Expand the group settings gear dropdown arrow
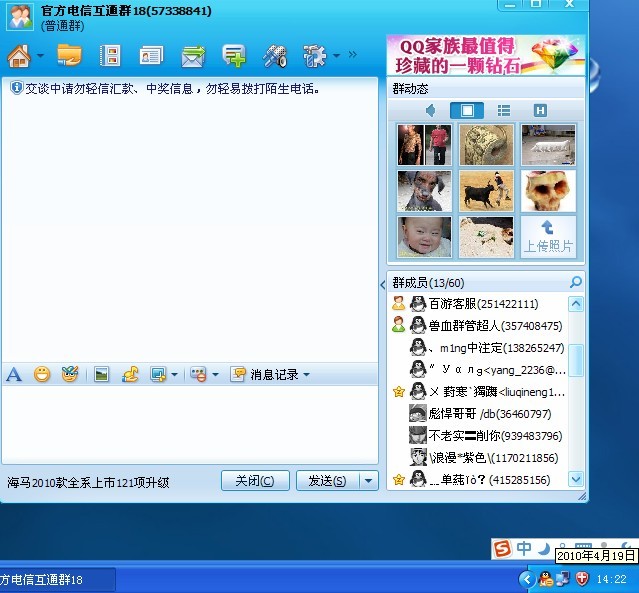Screen dimensions: 639x593 [x=338, y=56]
